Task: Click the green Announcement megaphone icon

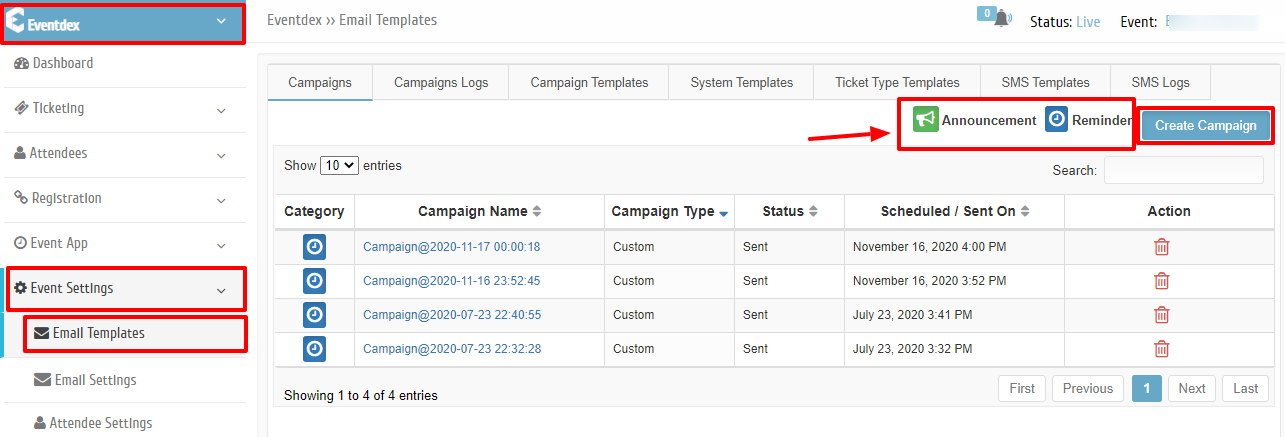Action: point(925,120)
